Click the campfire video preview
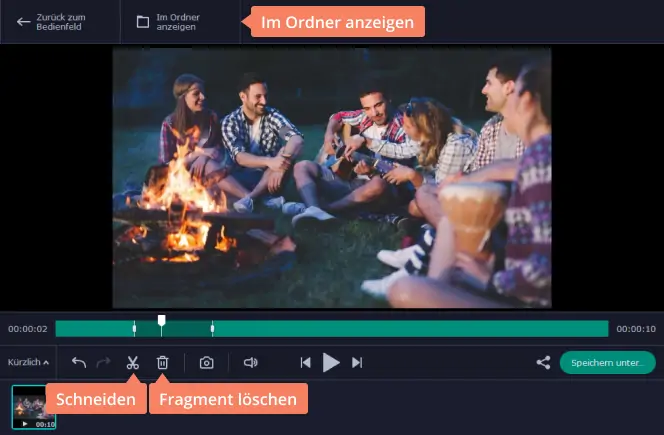 [x=332, y=177]
